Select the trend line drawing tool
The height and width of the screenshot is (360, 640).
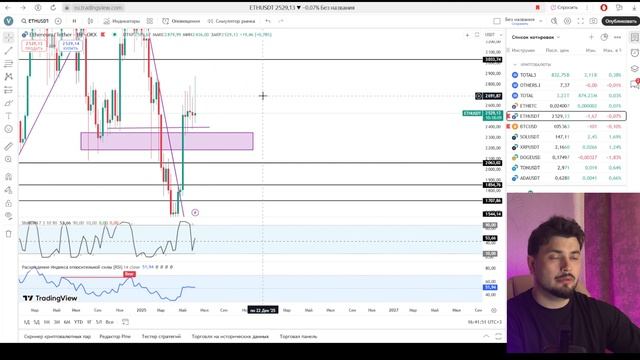pos(9,51)
